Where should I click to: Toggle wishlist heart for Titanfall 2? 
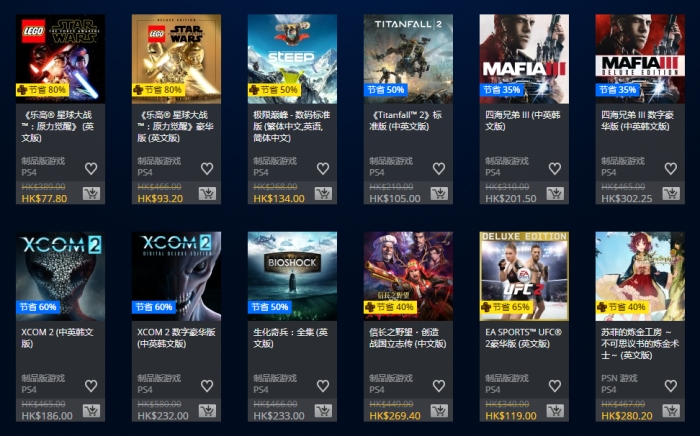pos(439,168)
